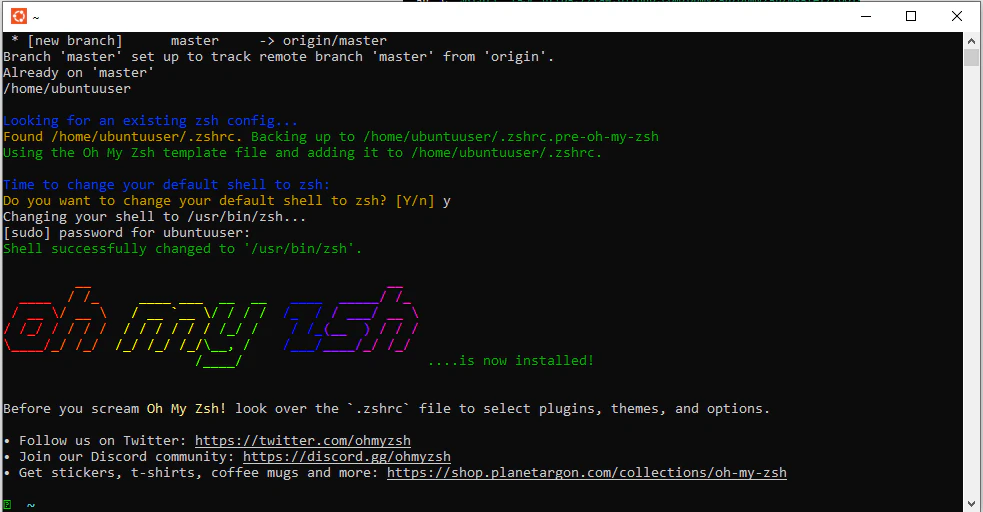Click the green prompt arrow at the bottom

[8, 505]
